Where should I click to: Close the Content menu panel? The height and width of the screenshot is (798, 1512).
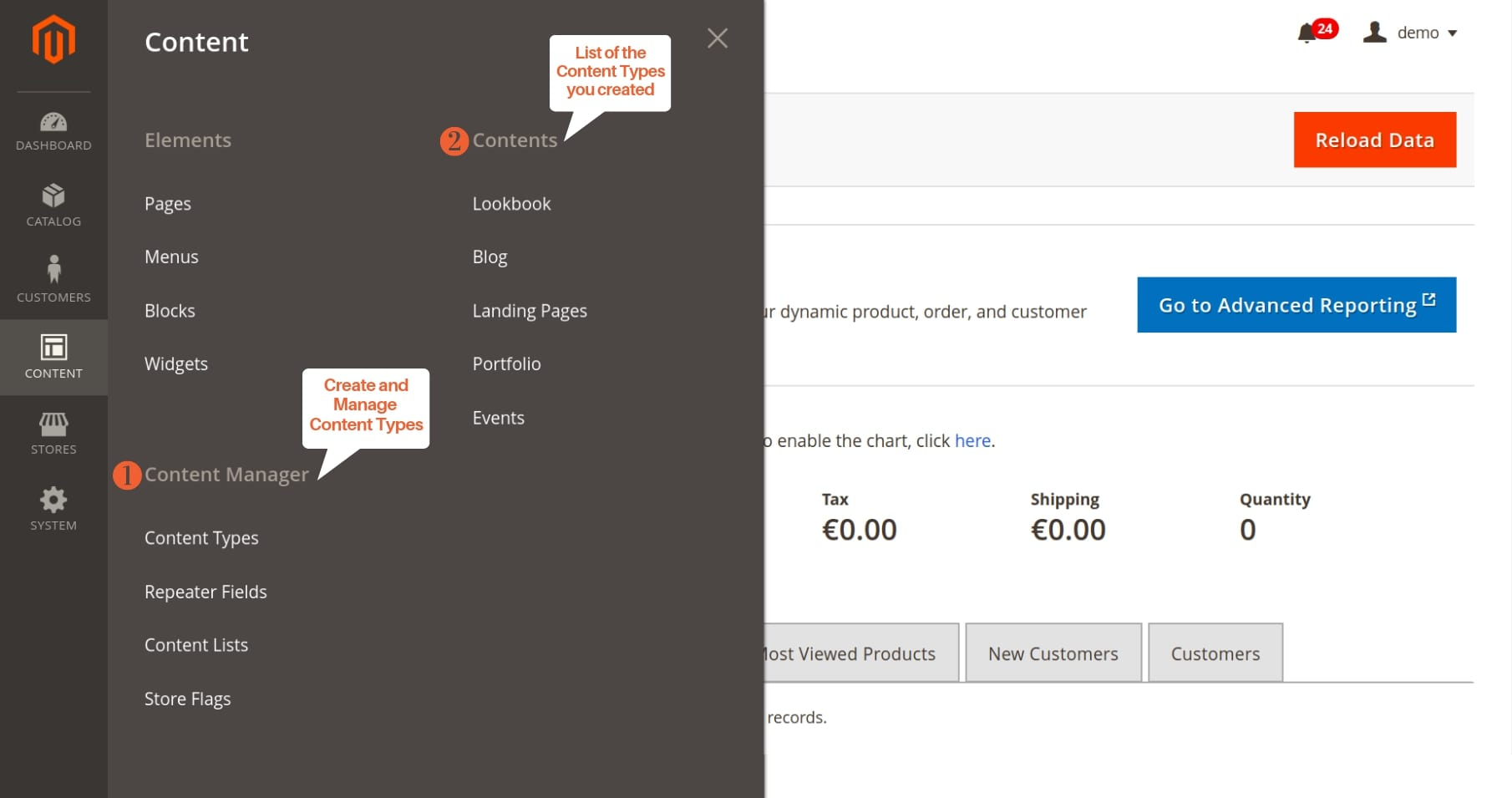717,38
